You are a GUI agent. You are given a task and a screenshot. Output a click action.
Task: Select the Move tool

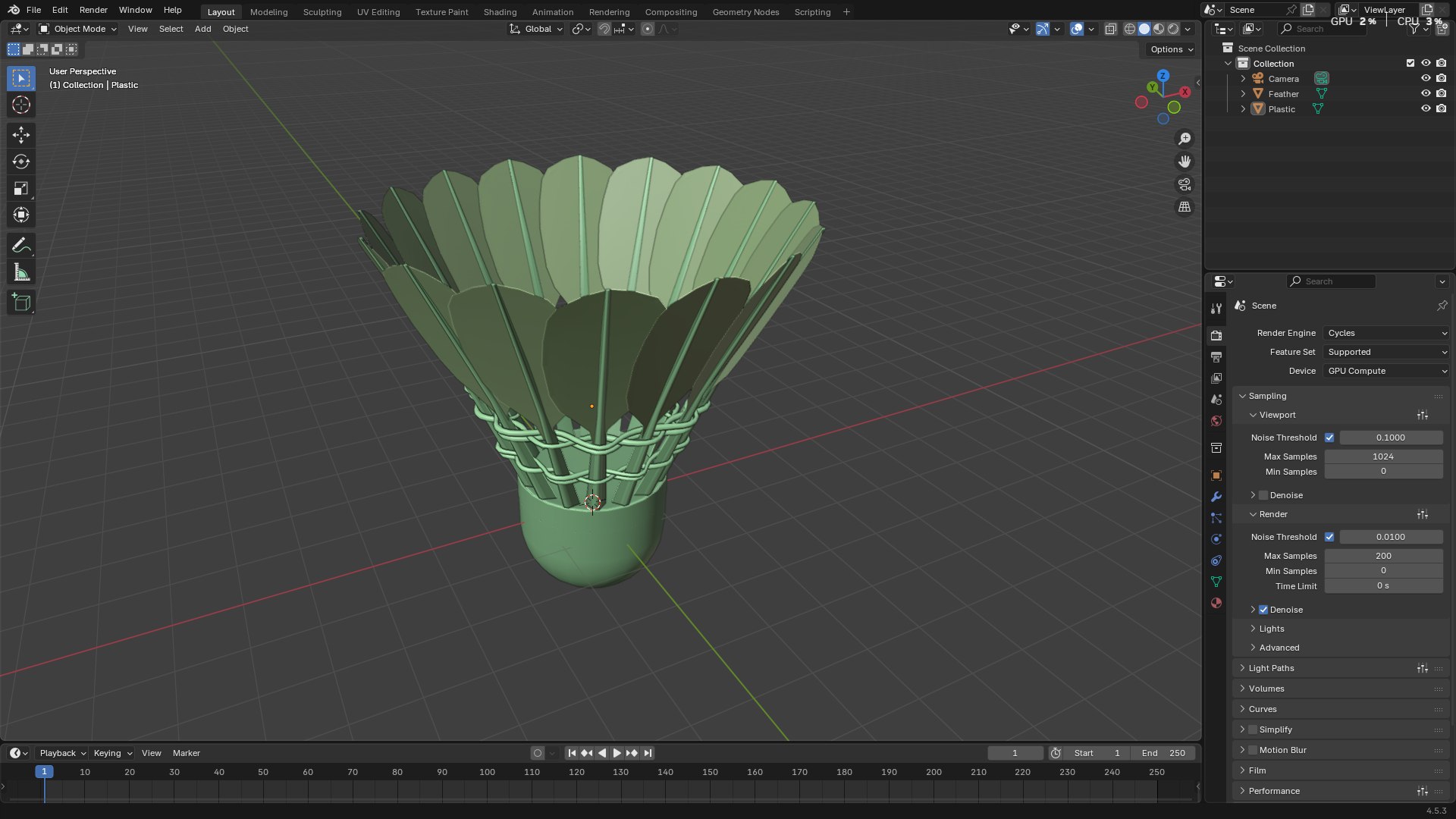pos(21,135)
